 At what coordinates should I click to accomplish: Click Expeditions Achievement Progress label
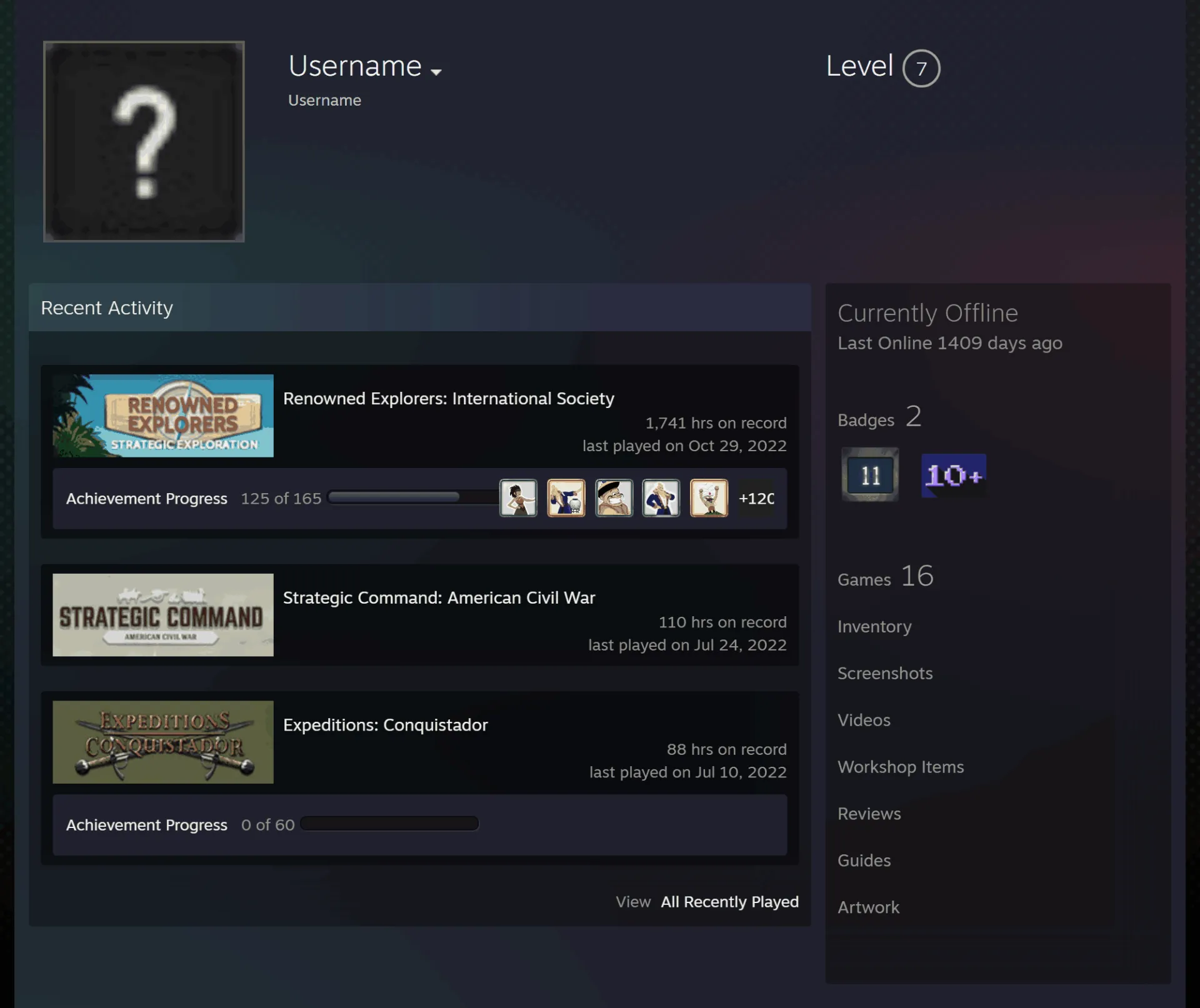click(147, 825)
